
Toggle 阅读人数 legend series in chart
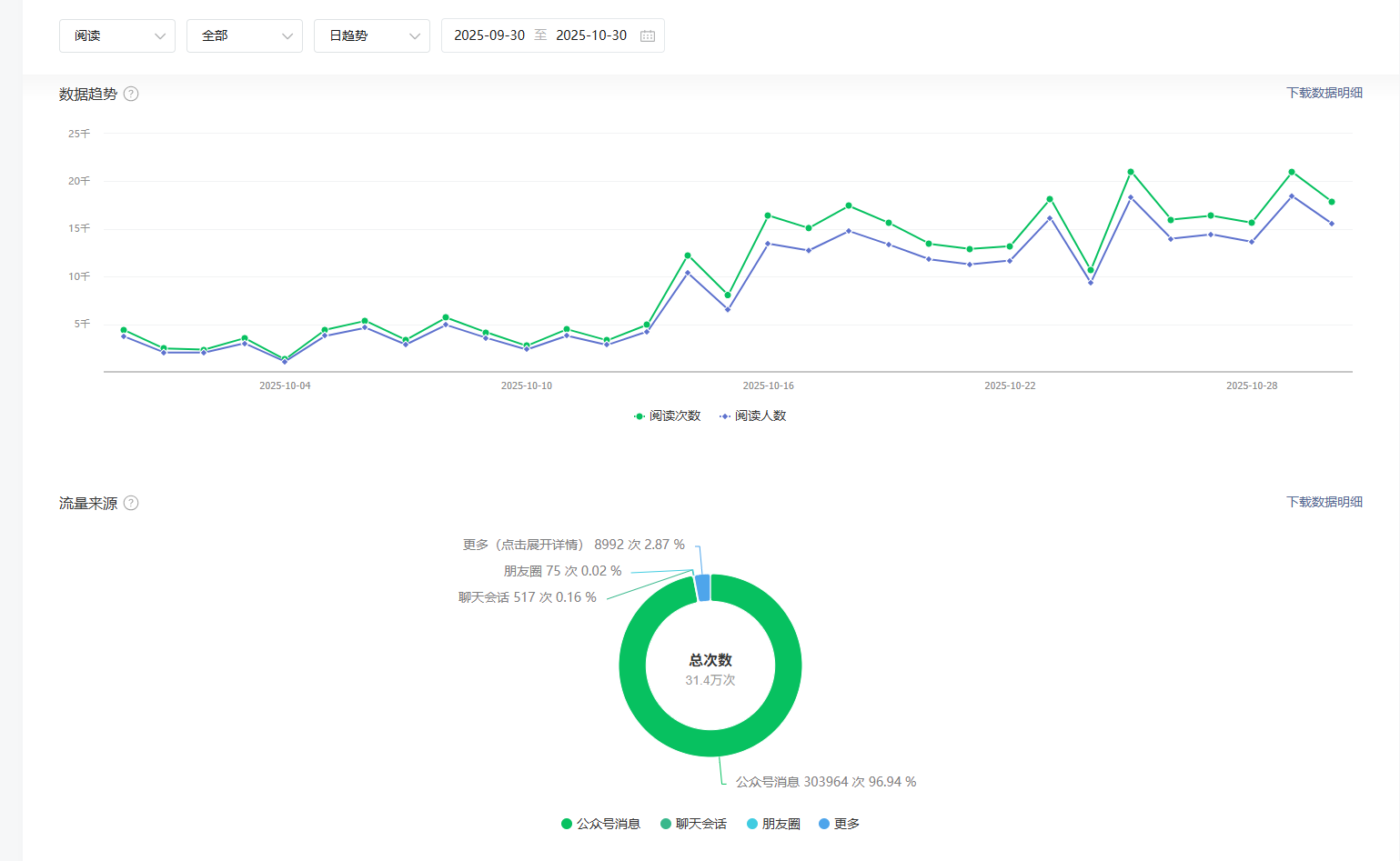753,415
